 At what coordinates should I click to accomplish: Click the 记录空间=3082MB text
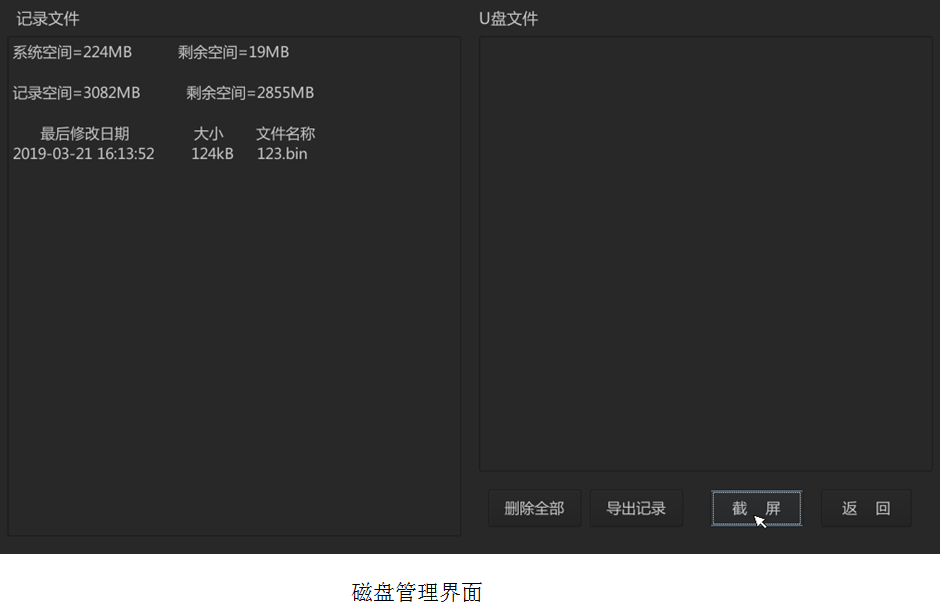point(76,93)
